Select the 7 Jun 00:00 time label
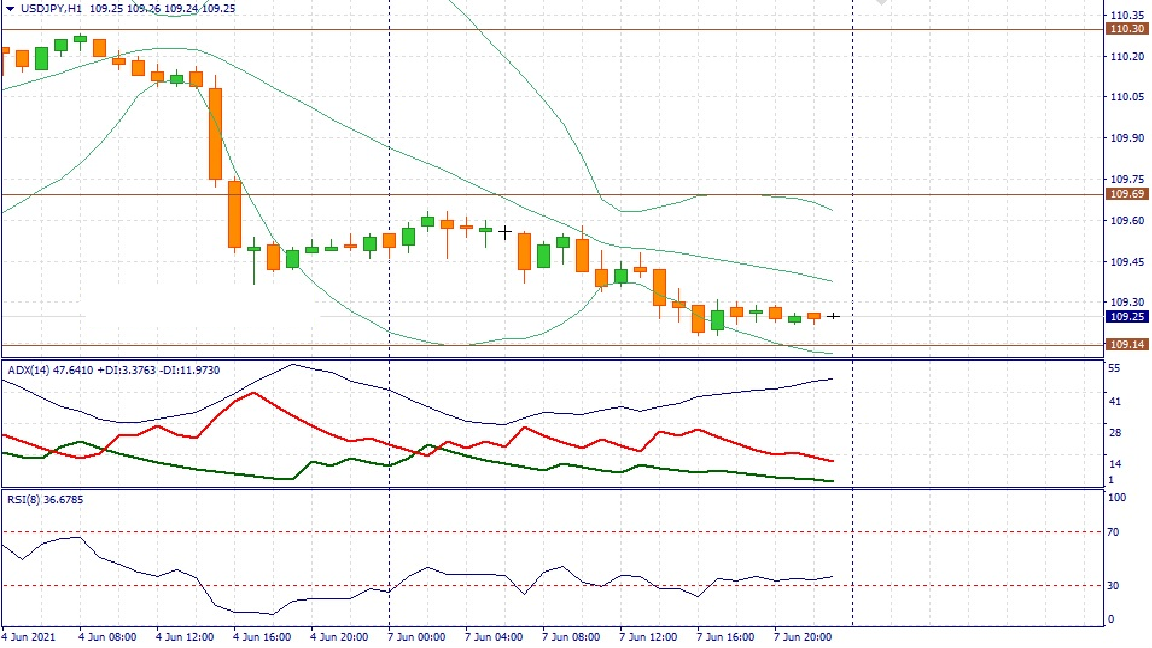The width and height of the screenshot is (1152, 648). pyautogui.click(x=417, y=636)
